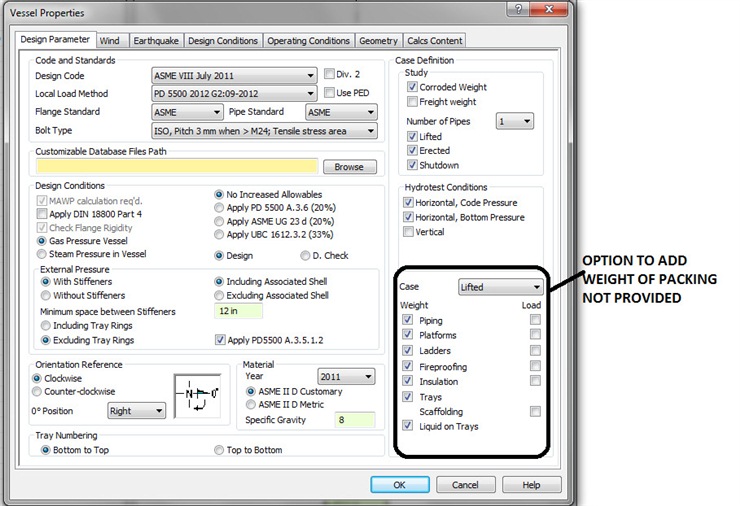Image resolution: width=740 pixels, height=506 pixels.
Task: Enable the Platforms load checkbox
Action: (x=535, y=335)
